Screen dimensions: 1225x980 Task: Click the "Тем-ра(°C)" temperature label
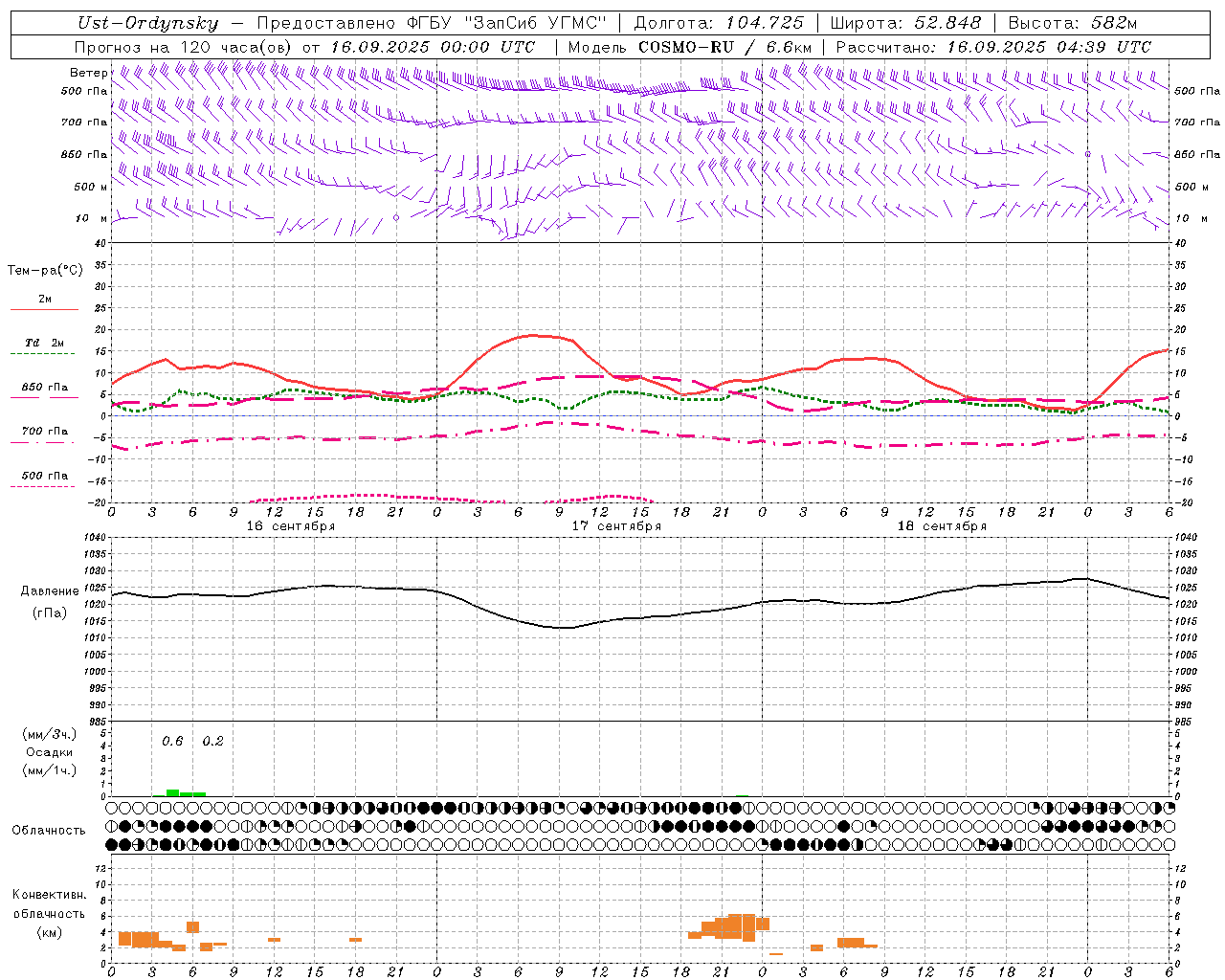pyautogui.click(x=45, y=271)
